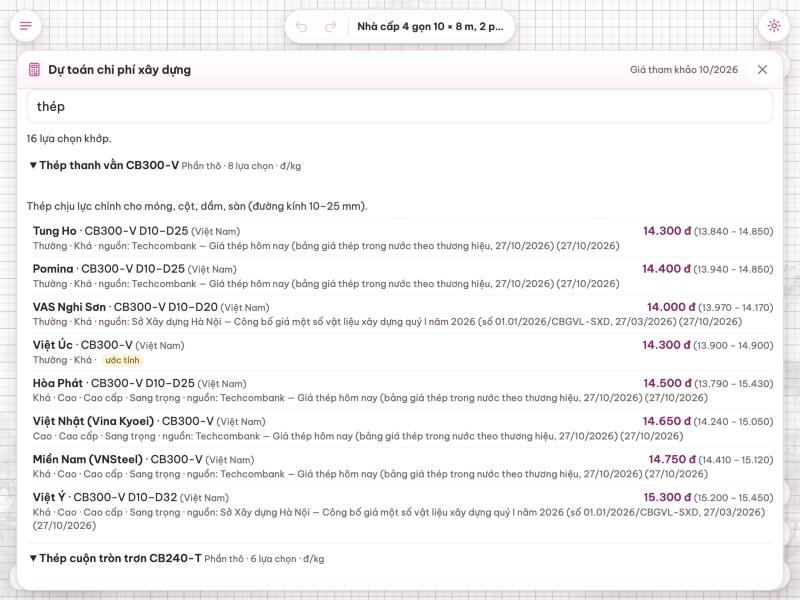Select the Miền Nam (VNSteel) CB300-V row
Viewport: 800px width, 600px height.
pyautogui.click(x=403, y=466)
